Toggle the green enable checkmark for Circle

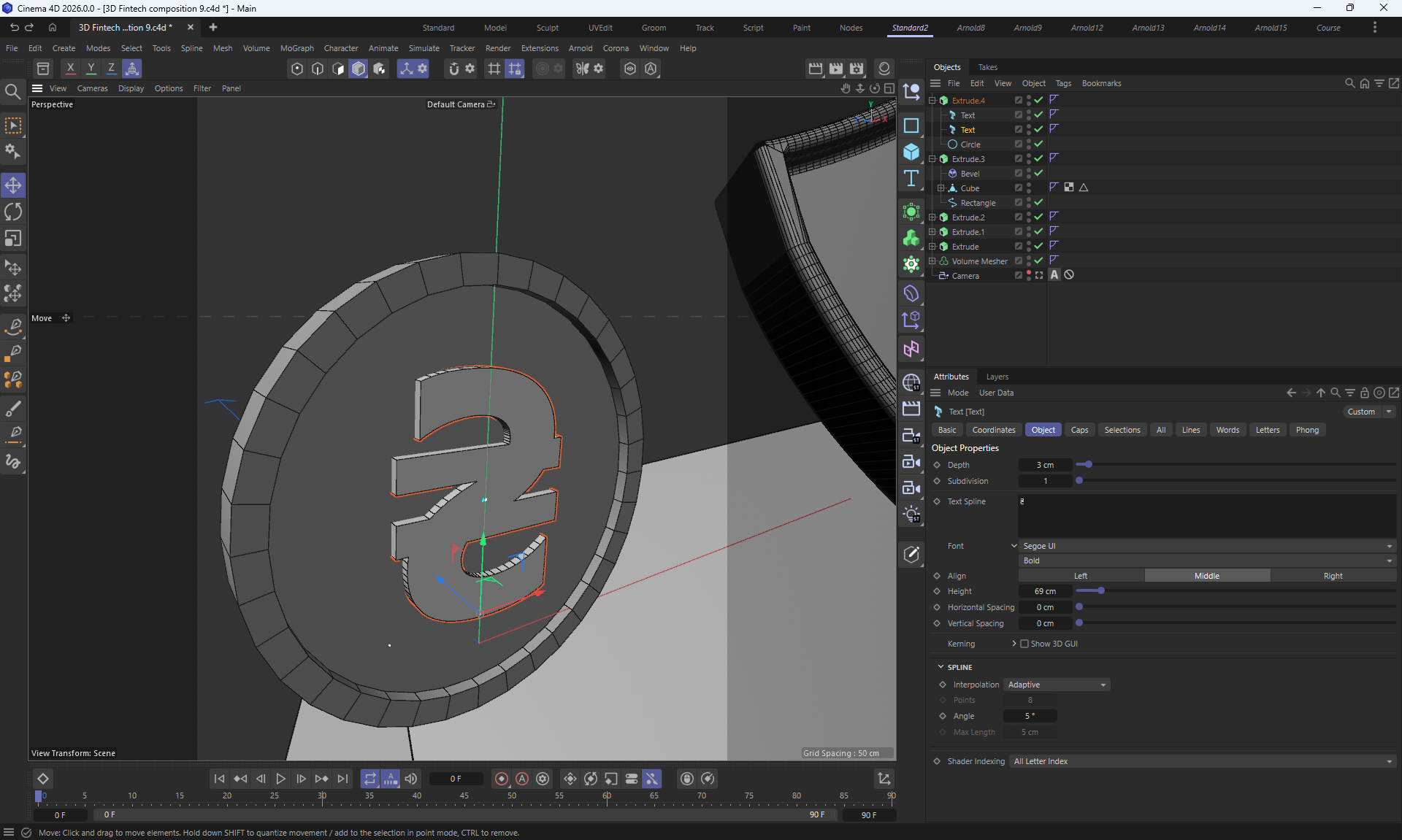pyautogui.click(x=1038, y=145)
